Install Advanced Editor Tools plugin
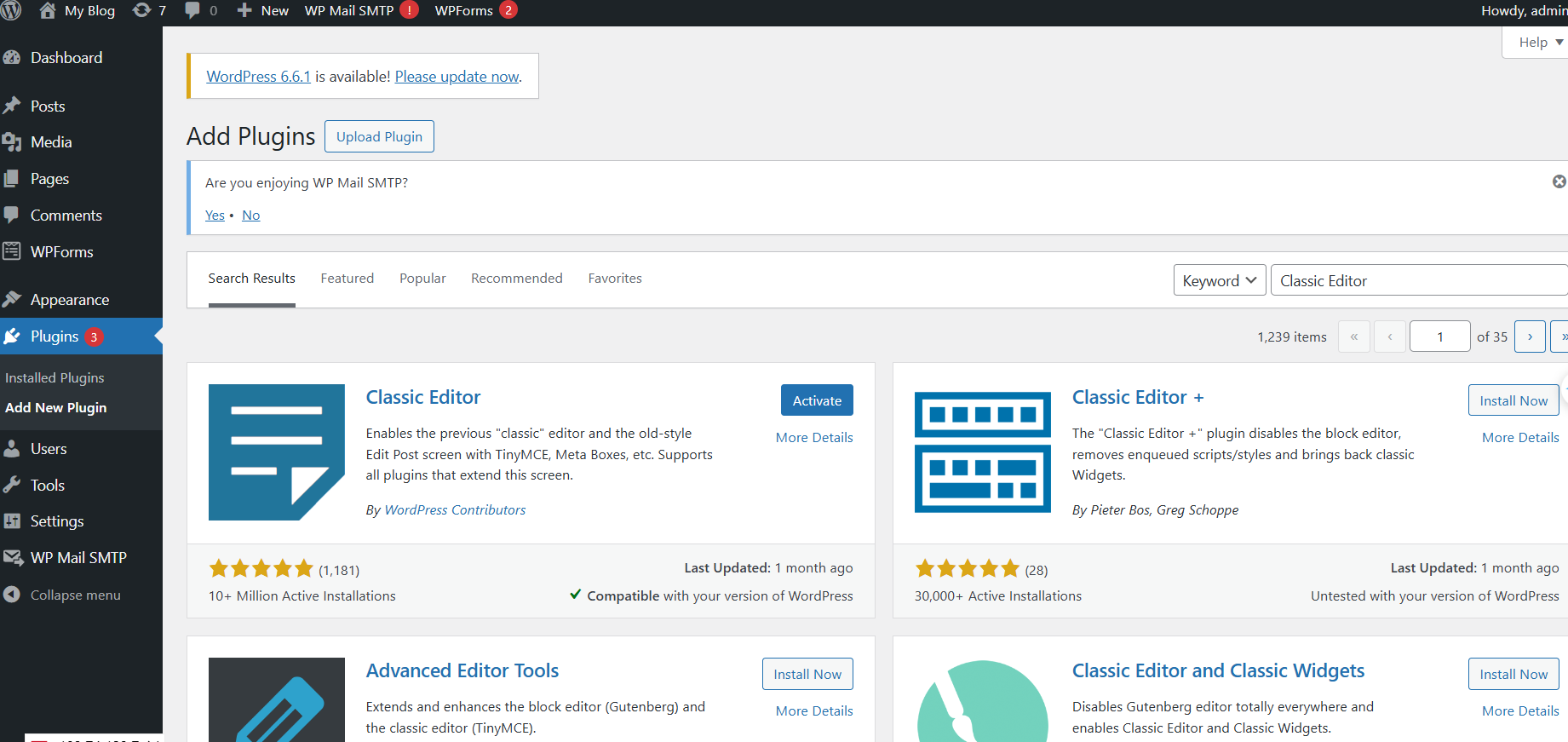The image size is (1568, 742). point(807,674)
